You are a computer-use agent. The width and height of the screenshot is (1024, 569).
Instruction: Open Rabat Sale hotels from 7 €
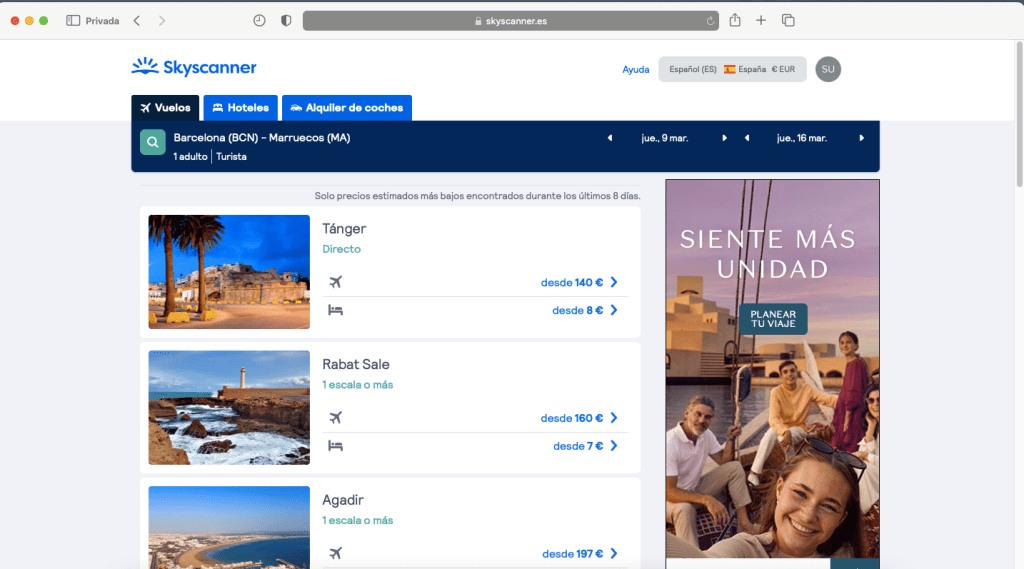(x=585, y=446)
